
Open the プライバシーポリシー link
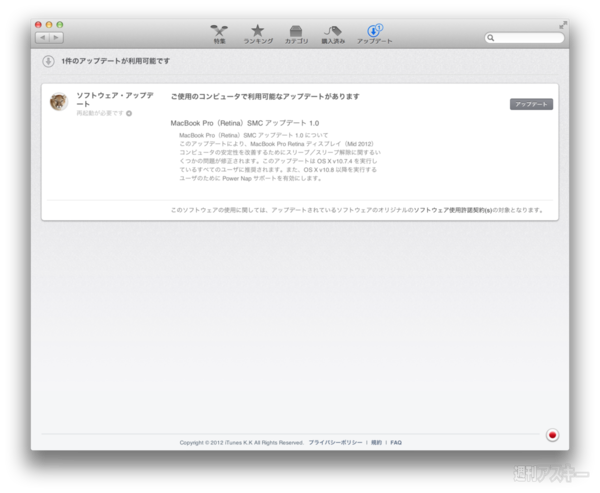click(335, 442)
